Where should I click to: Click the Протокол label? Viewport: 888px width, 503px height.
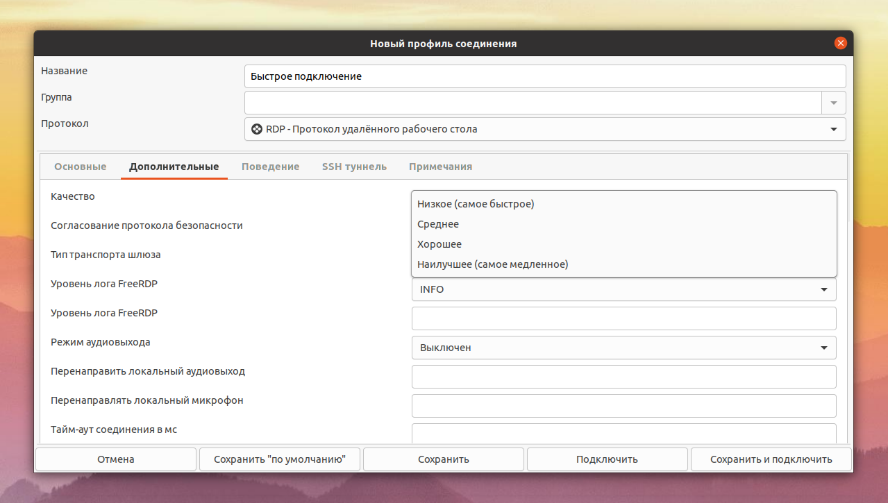(65, 123)
